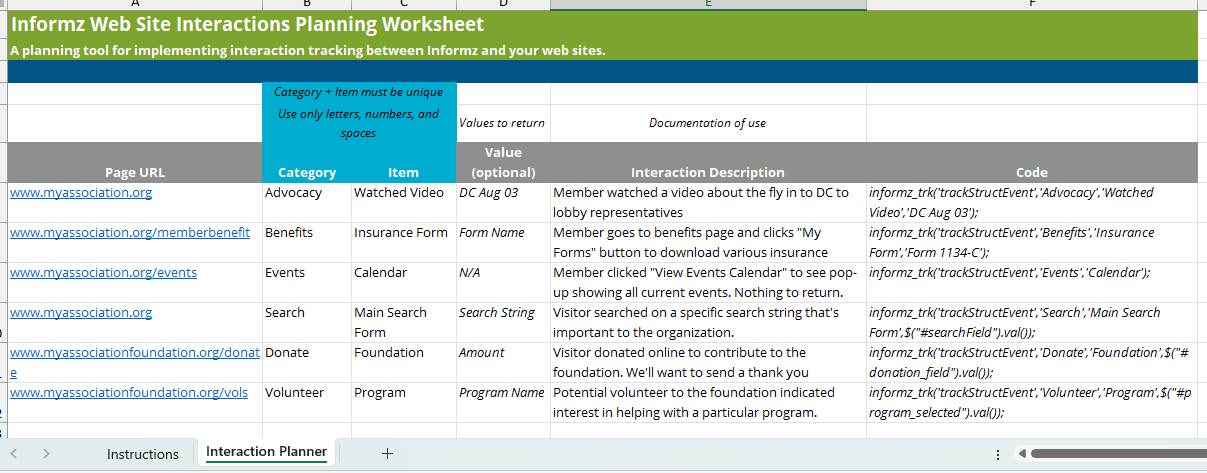Open www.myassociation.org link in Advocacy row
This screenshot has width=1207, height=473.
[x=81, y=192]
